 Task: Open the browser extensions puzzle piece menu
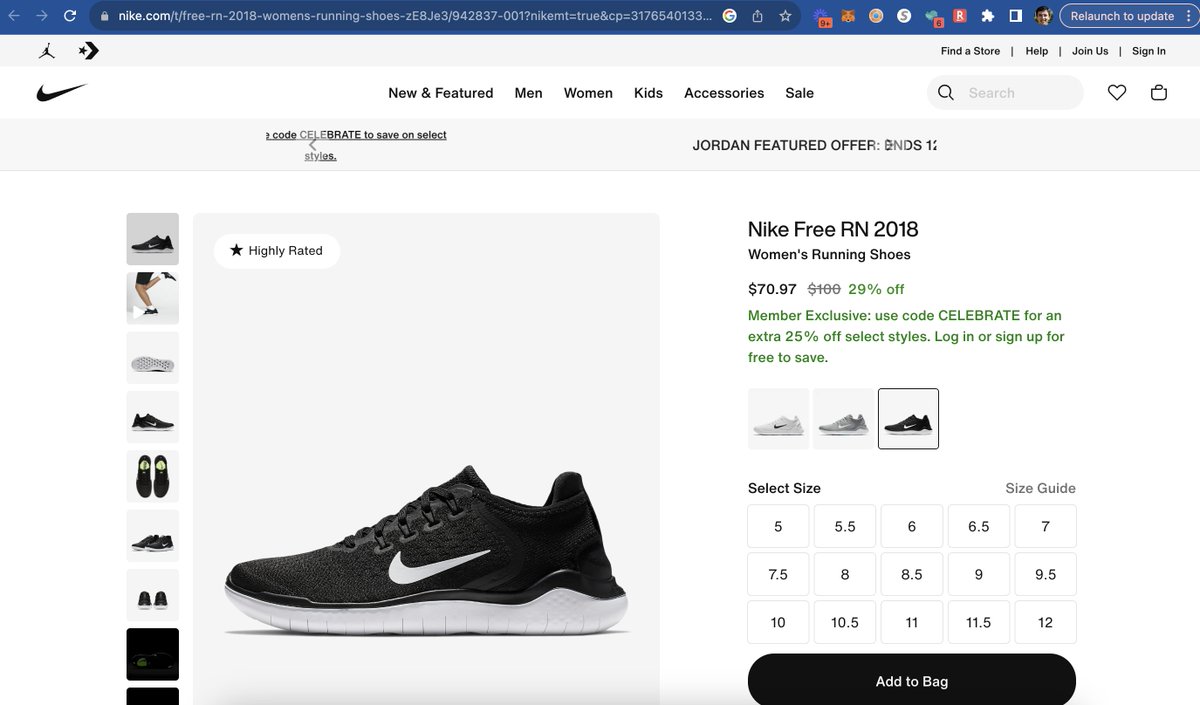[x=987, y=15]
